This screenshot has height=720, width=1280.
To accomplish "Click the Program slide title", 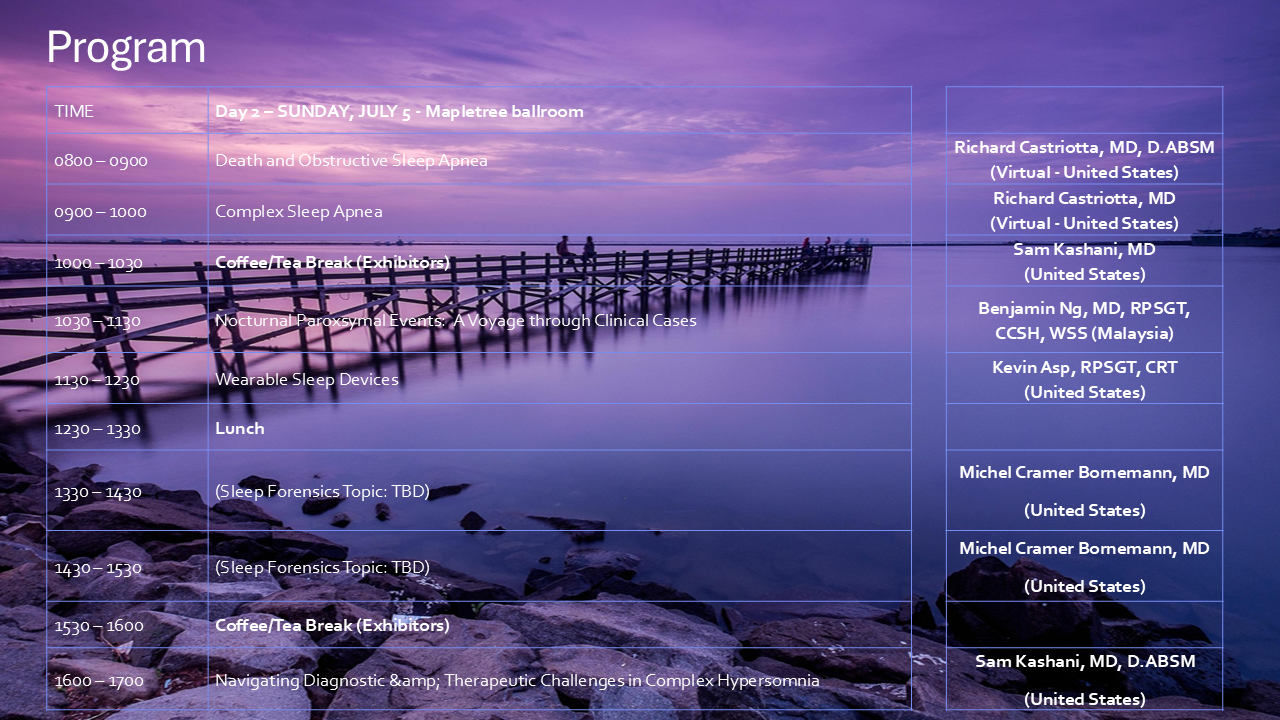I will [x=126, y=48].
